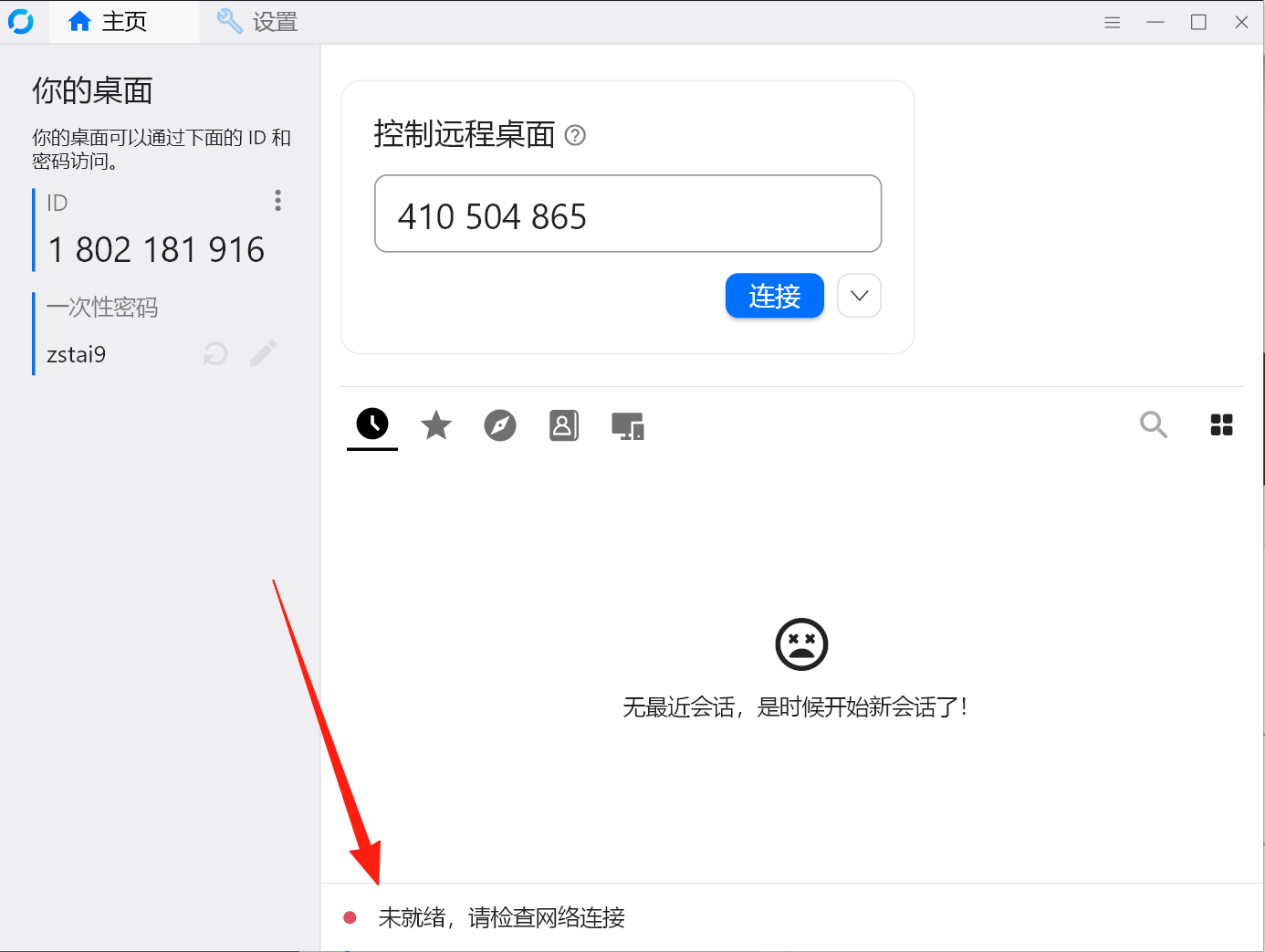Click 无最近会话 empty message
This screenshot has width=1265, height=952.
pos(794,707)
